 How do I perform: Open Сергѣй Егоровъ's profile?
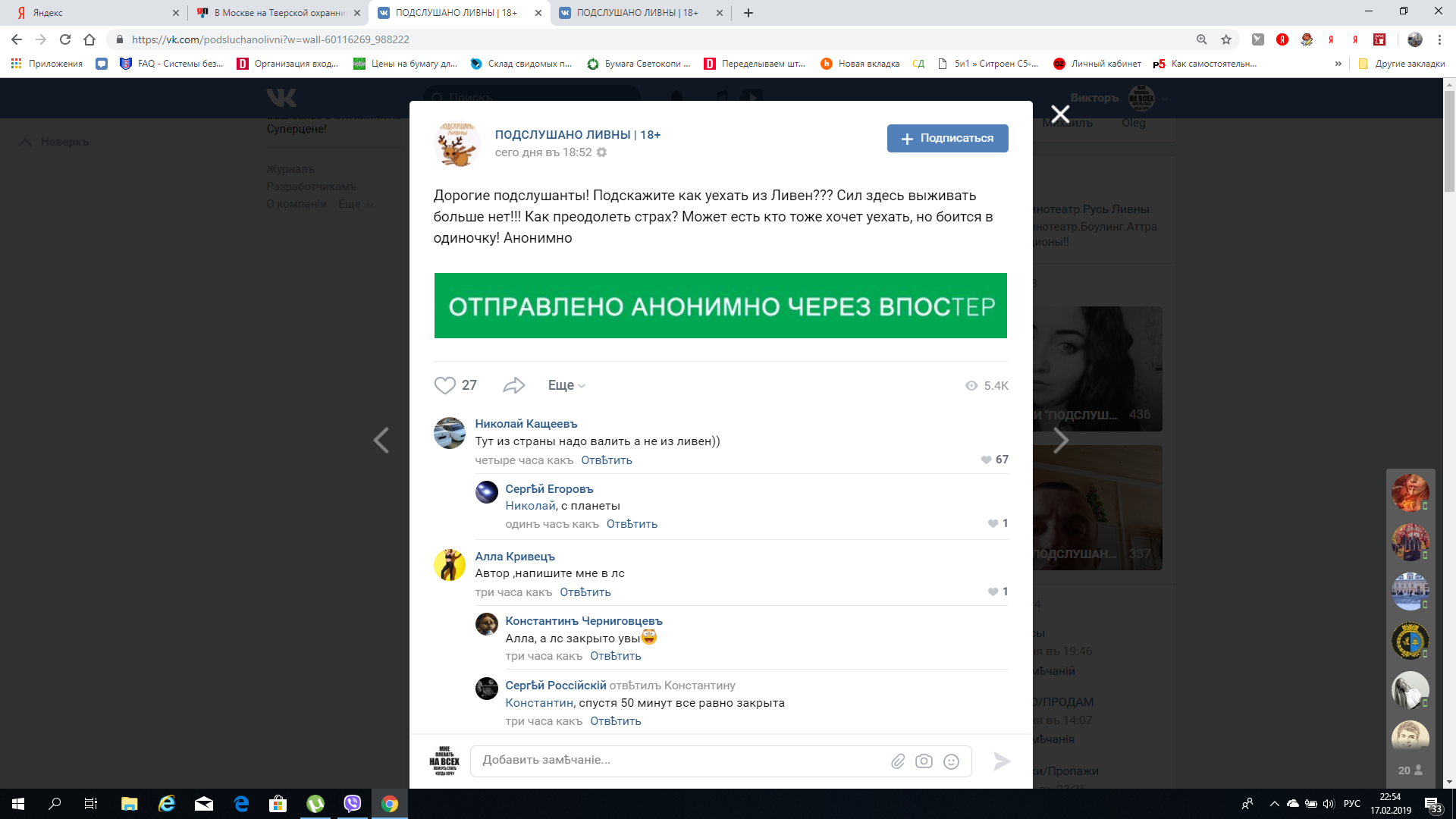(549, 489)
